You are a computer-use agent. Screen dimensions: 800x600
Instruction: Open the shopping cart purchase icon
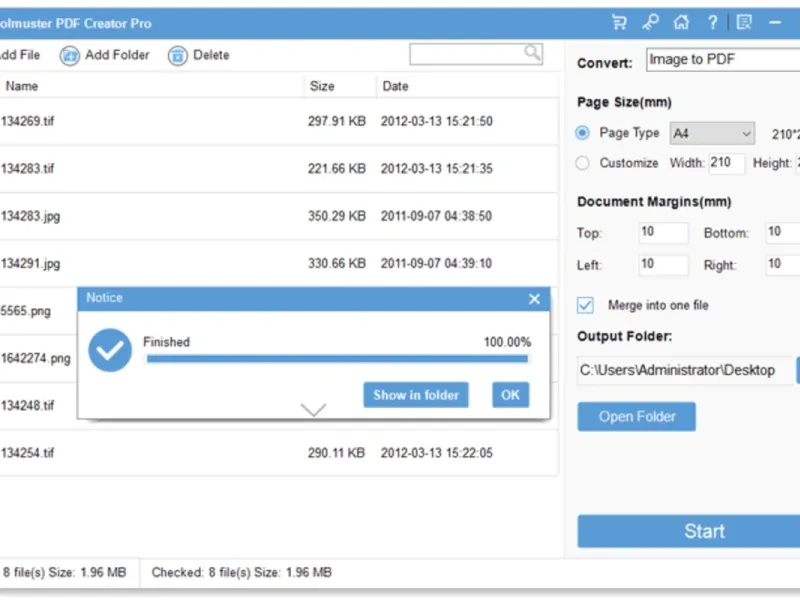coord(619,22)
